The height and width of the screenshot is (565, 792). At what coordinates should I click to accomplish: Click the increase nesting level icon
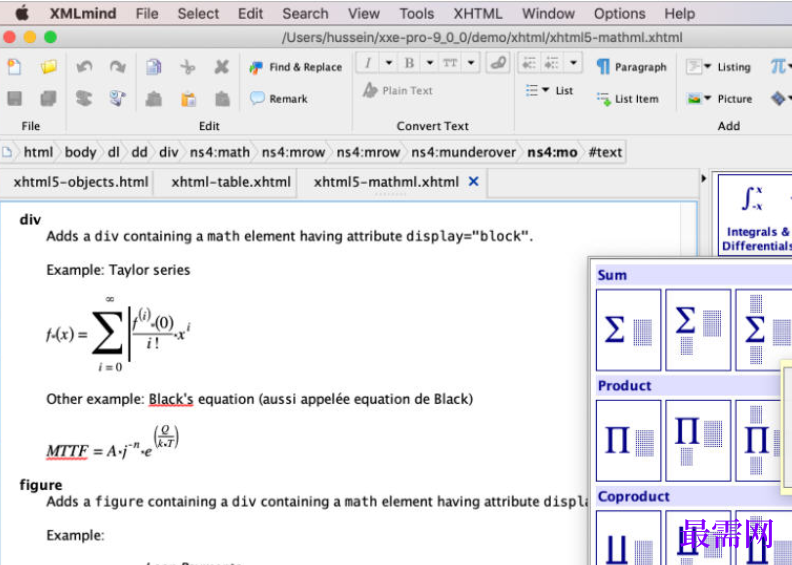(551, 63)
